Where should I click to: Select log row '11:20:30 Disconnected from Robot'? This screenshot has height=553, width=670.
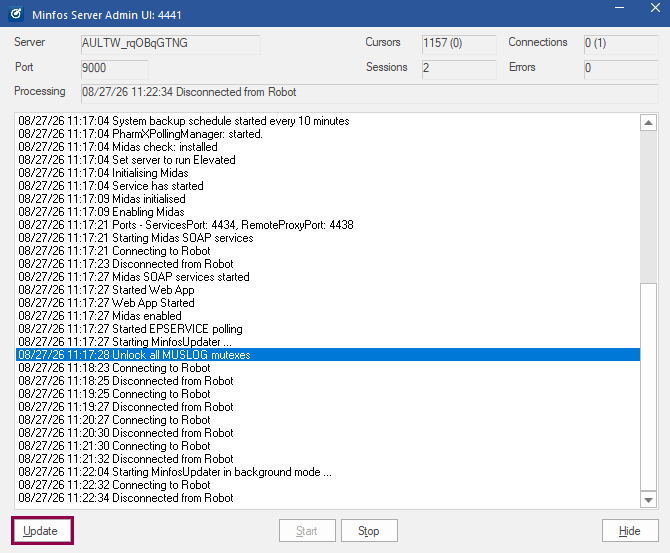(x=328, y=433)
